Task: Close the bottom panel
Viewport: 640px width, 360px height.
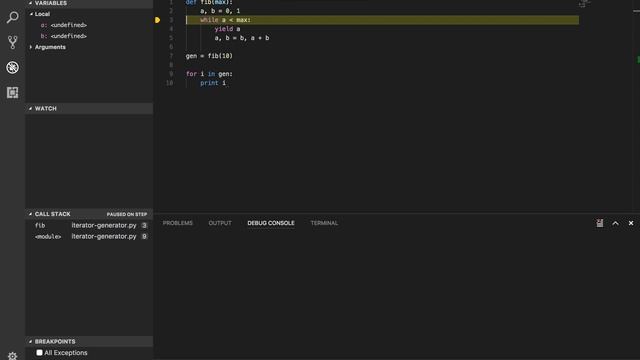Action: [631, 223]
